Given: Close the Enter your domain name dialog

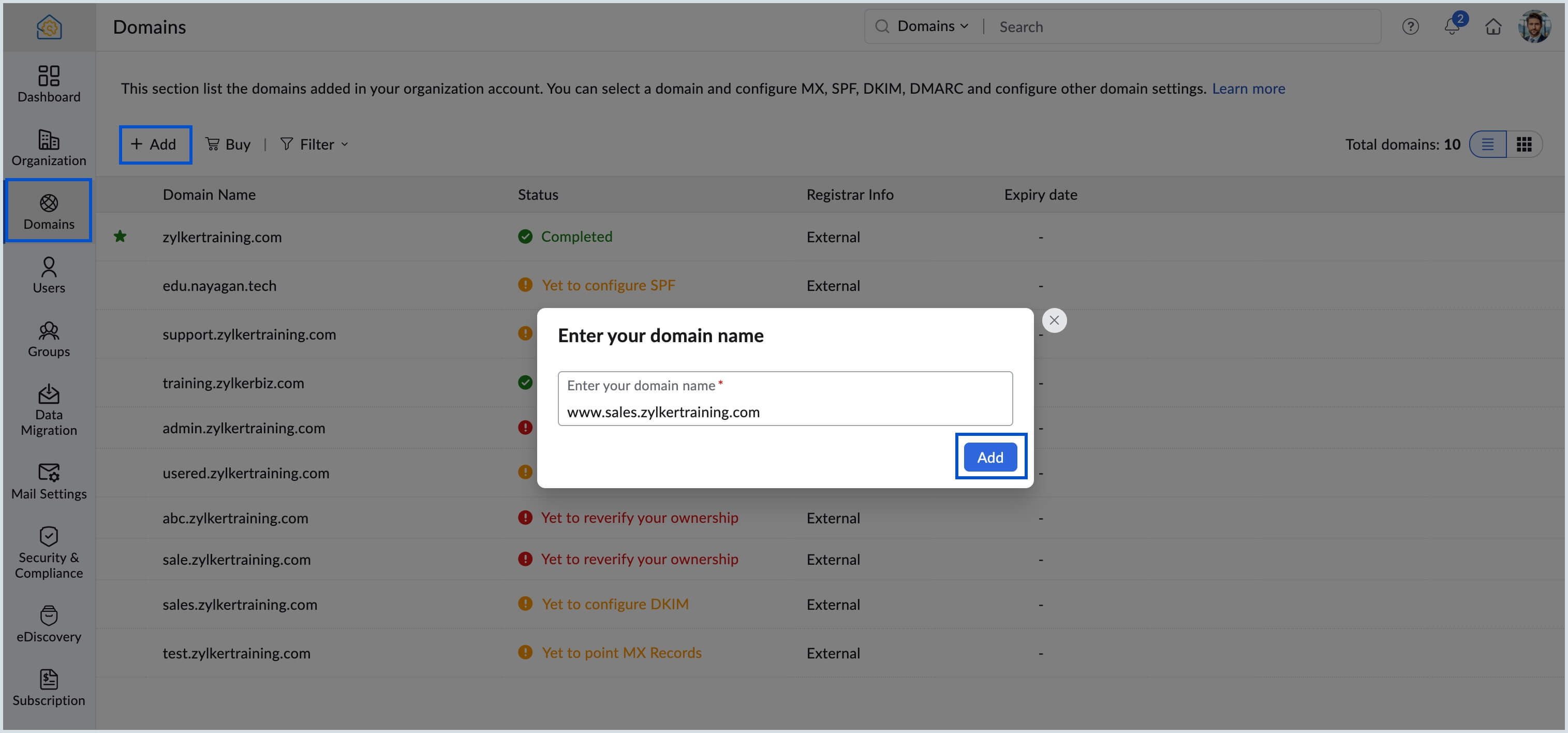Looking at the screenshot, I should pos(1054,319).
